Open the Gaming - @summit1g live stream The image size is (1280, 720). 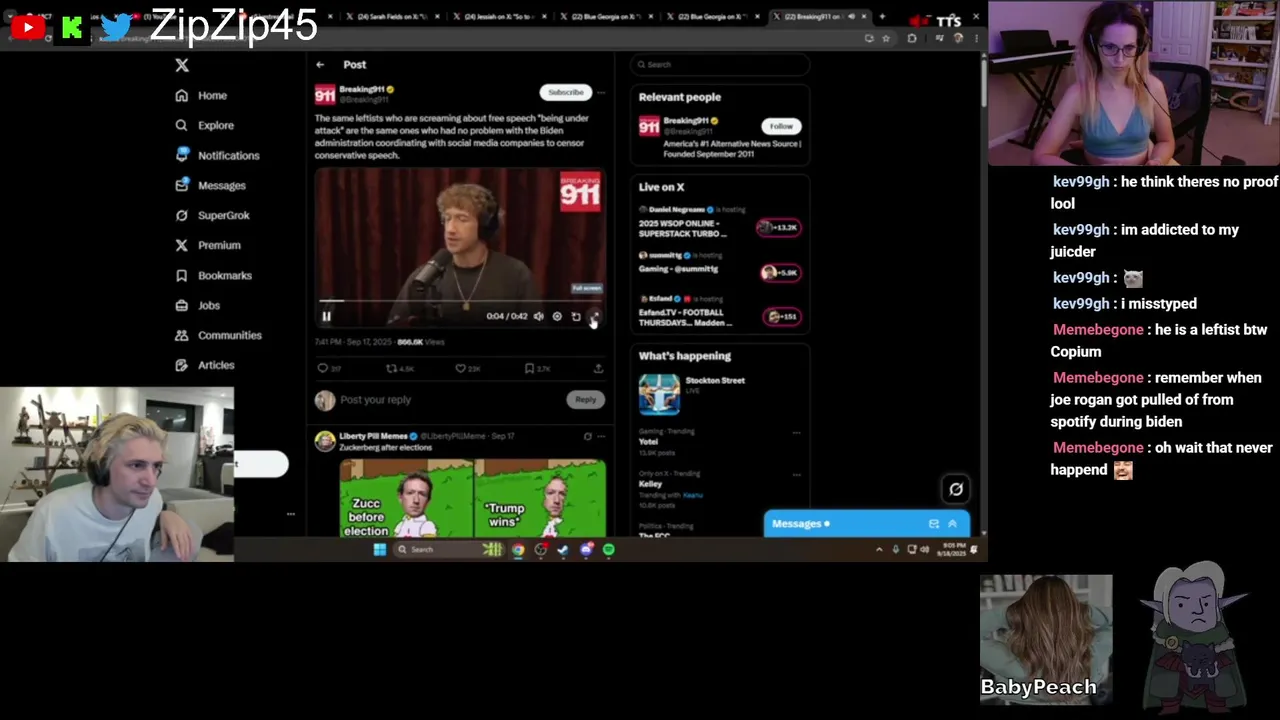click(x=678, y=269)
